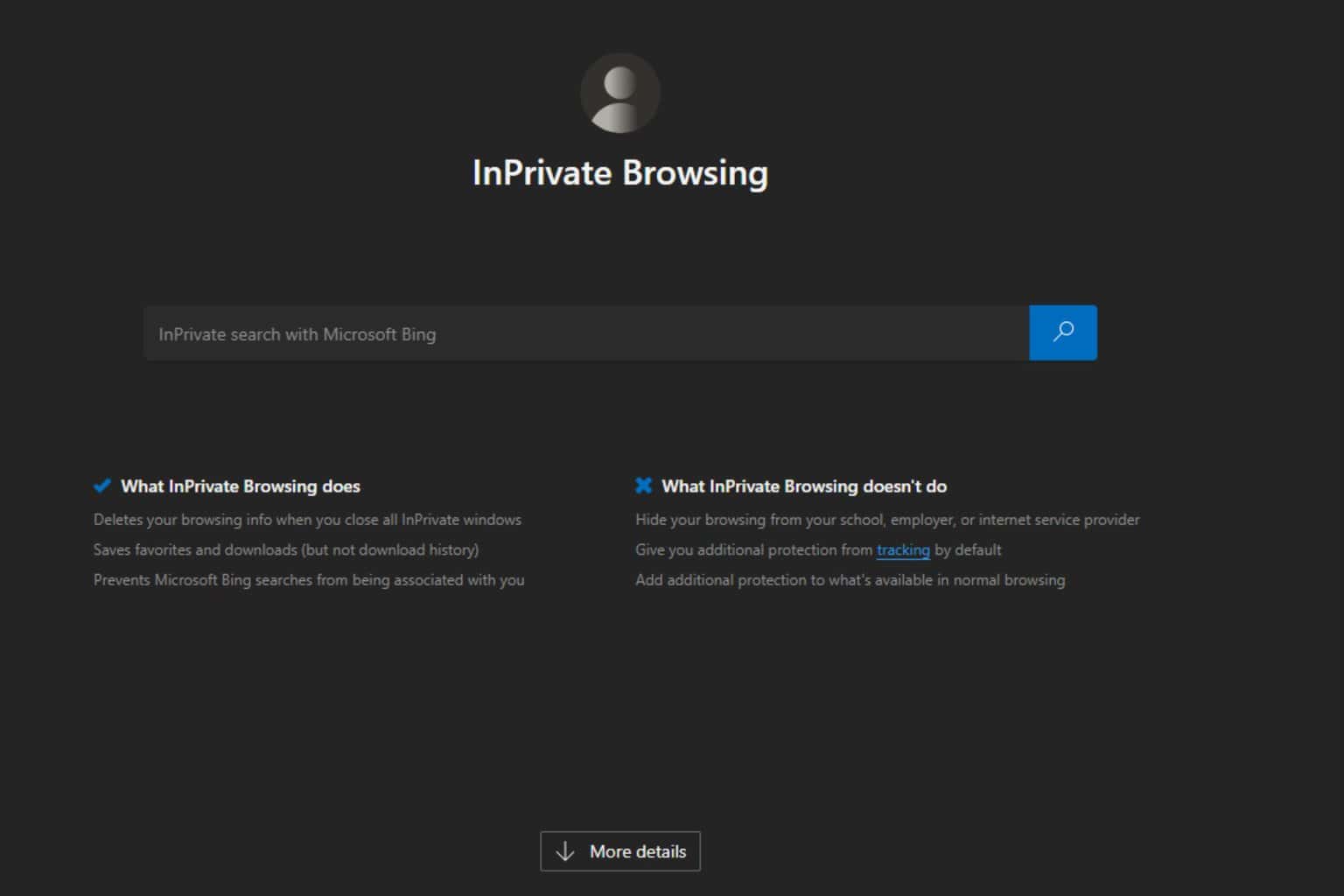Image resolution: width=1344 pixels, height=896 pixels.
Task: Click 'Prevents Microsoft Bing searches' description line
Action: coord(309,580)
